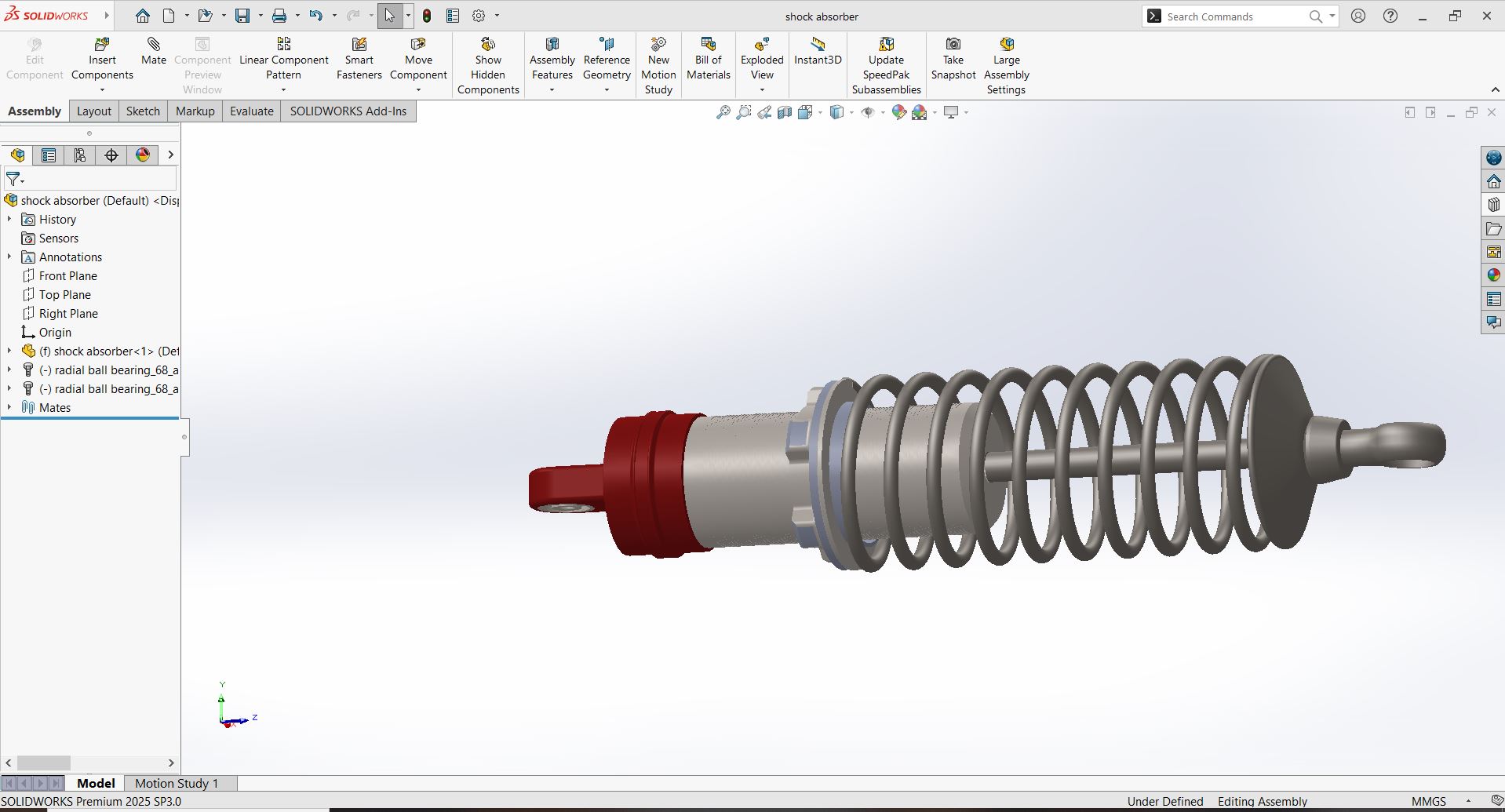Open Bill of Materials
Screen dimensions: 1505x812
709,60
